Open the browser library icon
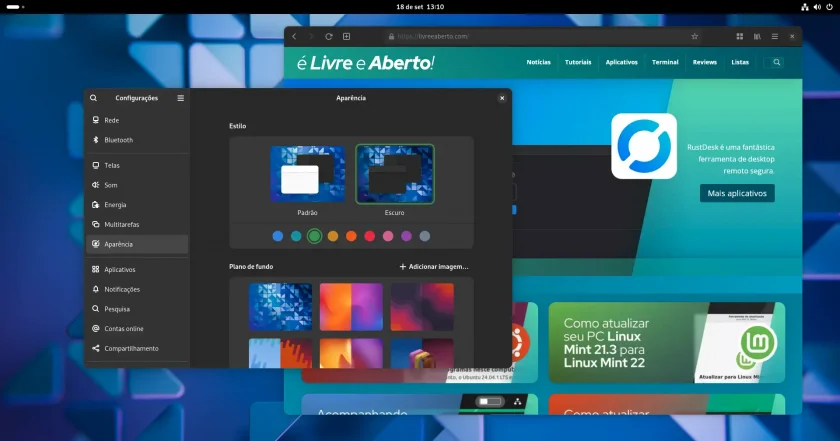The height and width of the screenshot is (441, 840). click(757, 36)
